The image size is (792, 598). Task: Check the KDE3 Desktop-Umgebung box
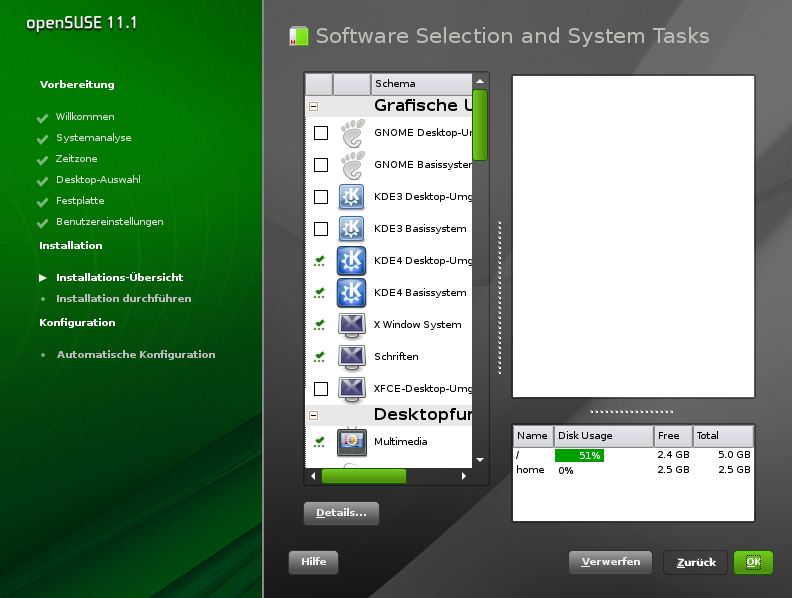point(321,197)
